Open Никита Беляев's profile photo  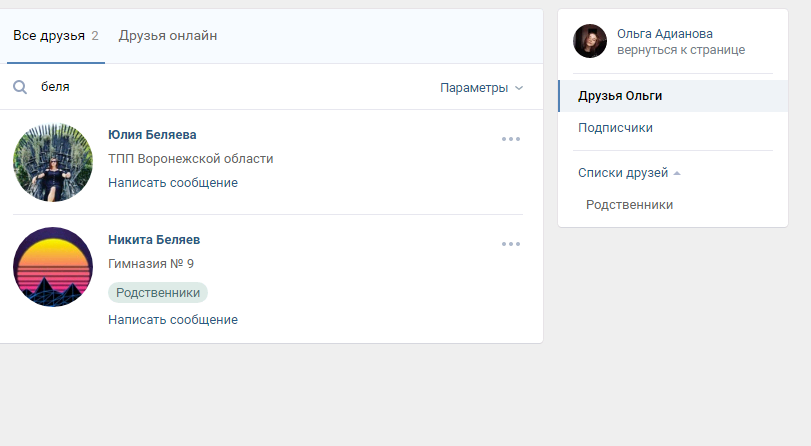click(x=53, y=267)
